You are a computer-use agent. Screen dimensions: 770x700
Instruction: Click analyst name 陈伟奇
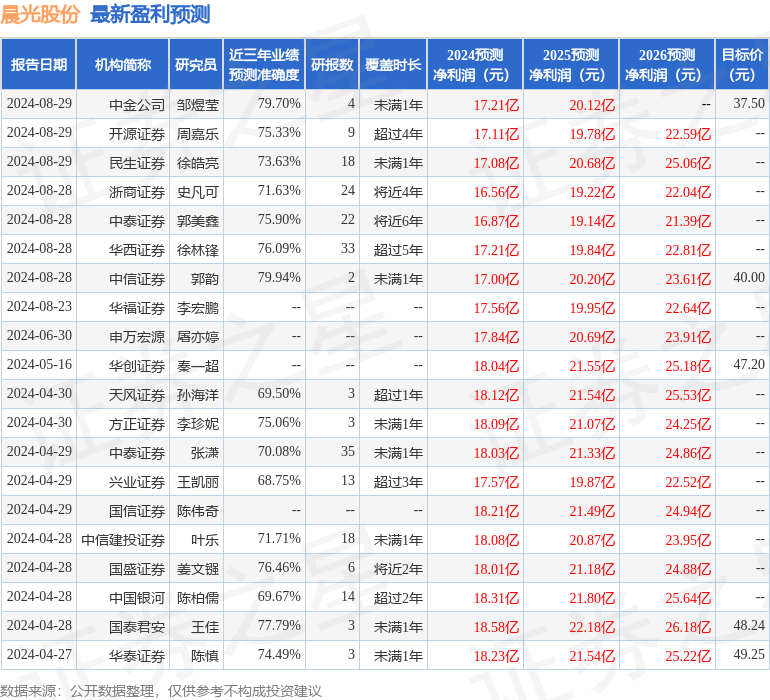197,510
